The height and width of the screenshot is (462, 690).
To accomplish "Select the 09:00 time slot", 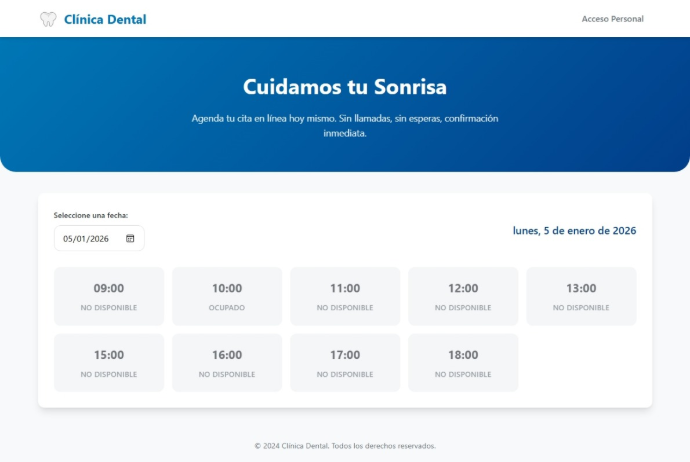I will tap(109, 296).
